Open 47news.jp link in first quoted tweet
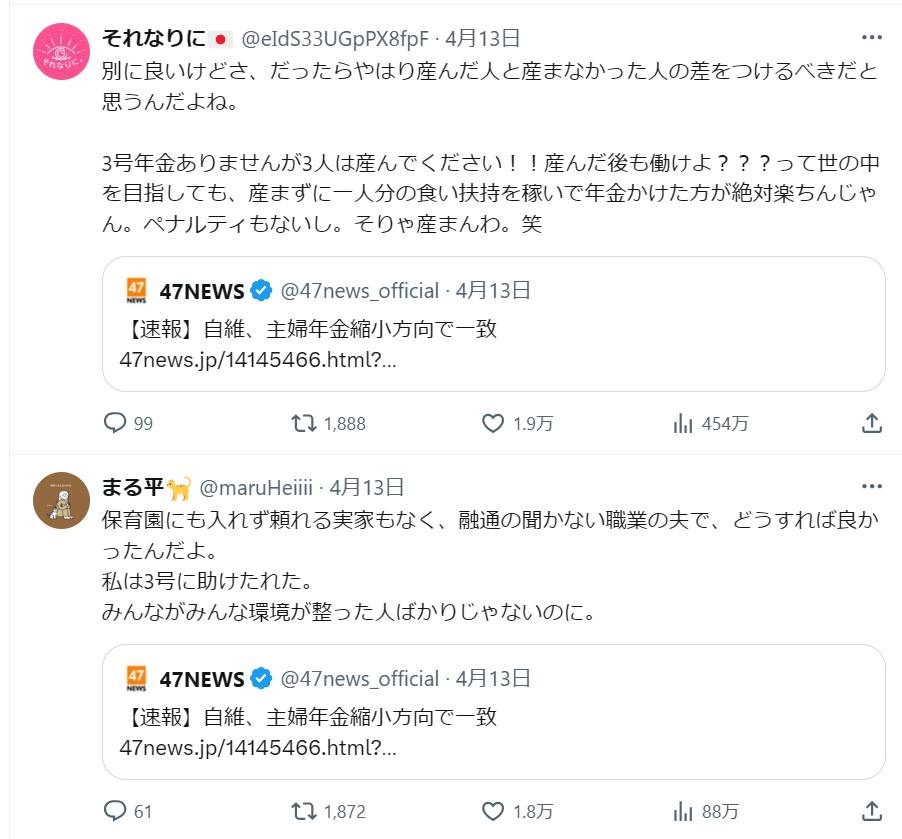This screenshot has width=902, height=839. point(258,360)
